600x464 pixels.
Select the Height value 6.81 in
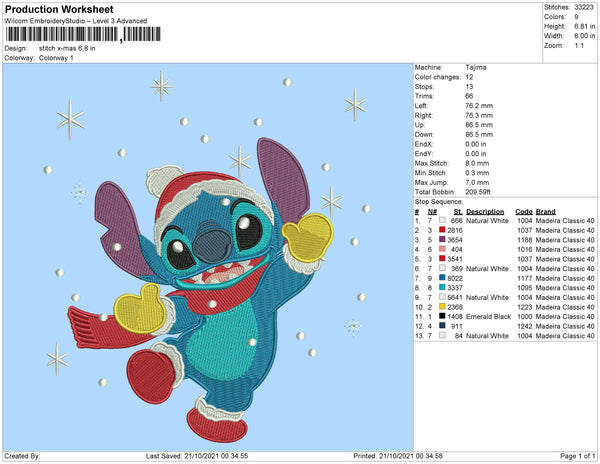(x=584, y=26)
